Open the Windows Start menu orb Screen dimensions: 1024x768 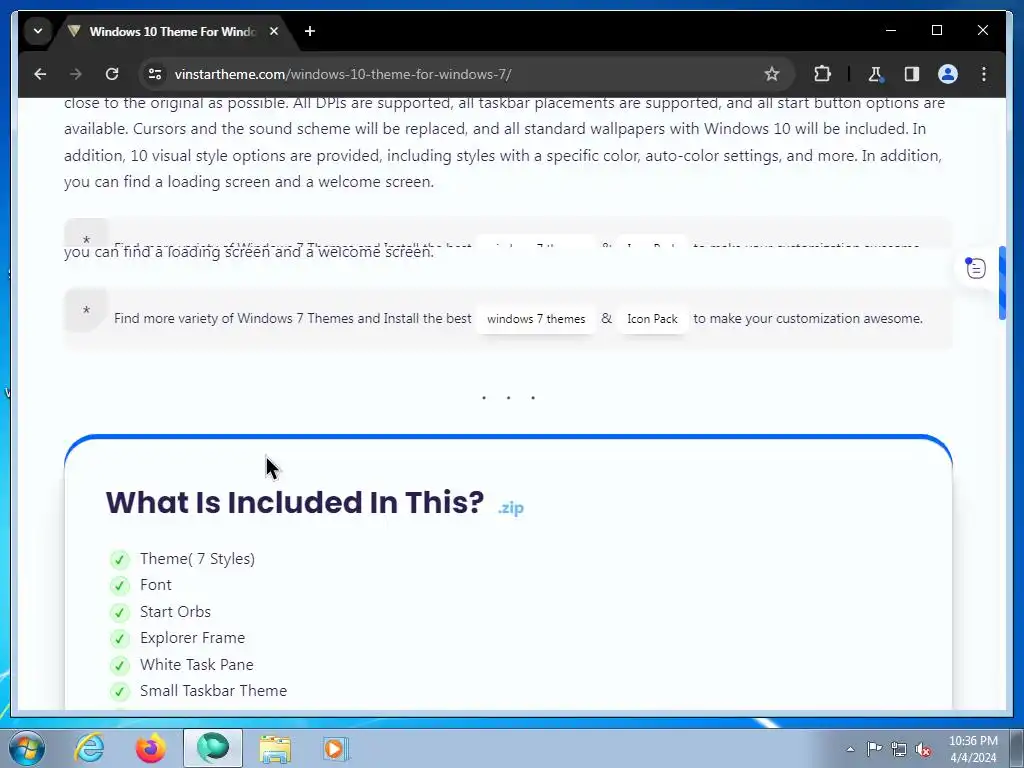point(27,748)
